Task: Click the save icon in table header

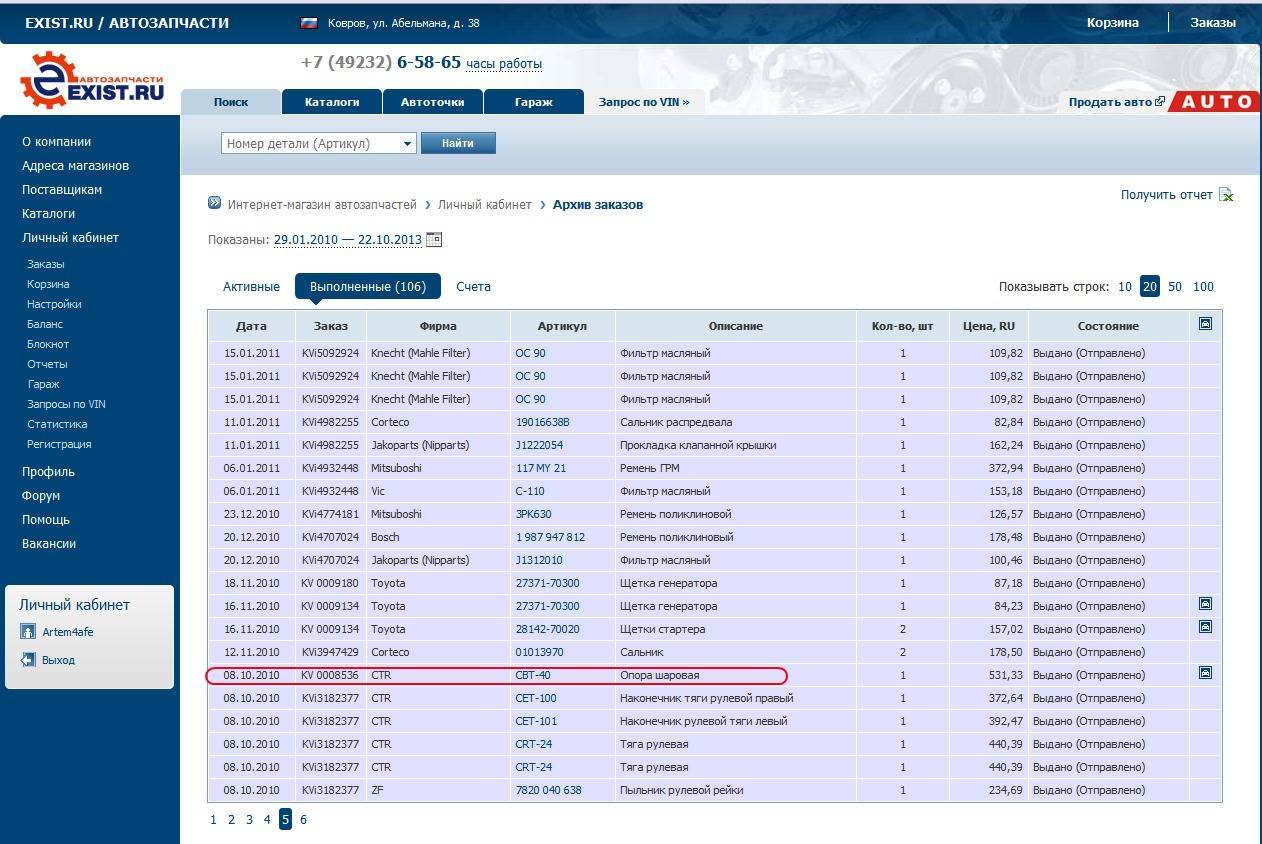Action: tap(1205, 324)
